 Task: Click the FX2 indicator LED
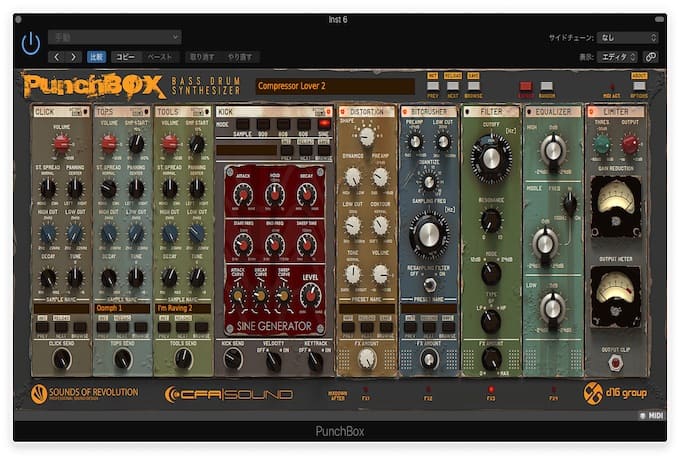[x=428, y=390]
